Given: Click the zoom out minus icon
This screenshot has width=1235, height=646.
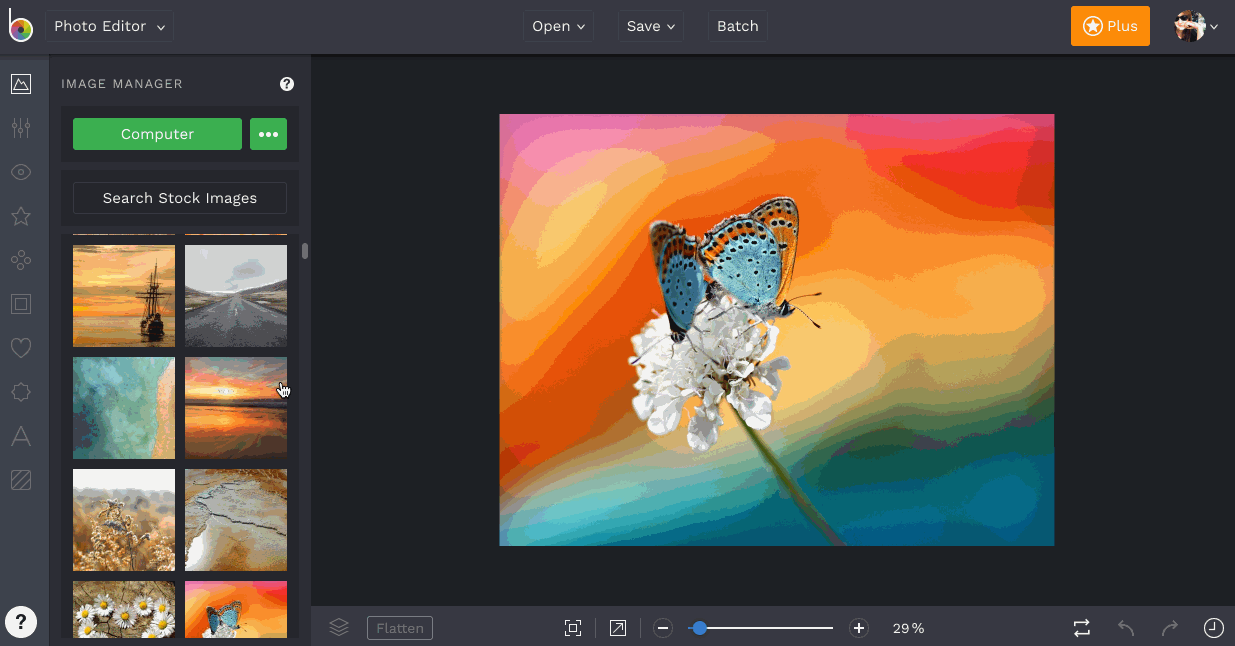Looking at the screenshot, I should pos(663,628).
